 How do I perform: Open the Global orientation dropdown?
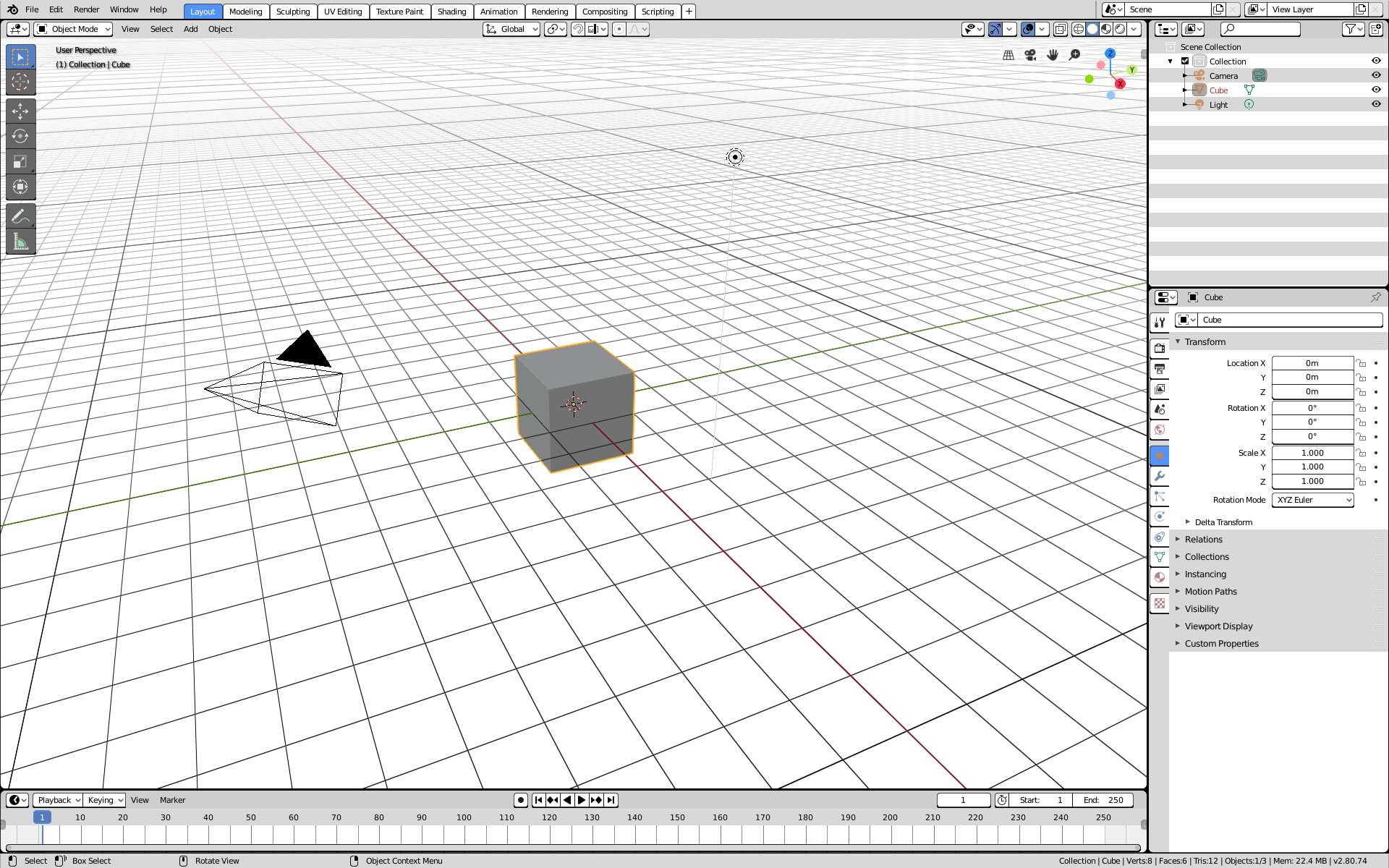(x=511, y=29)
